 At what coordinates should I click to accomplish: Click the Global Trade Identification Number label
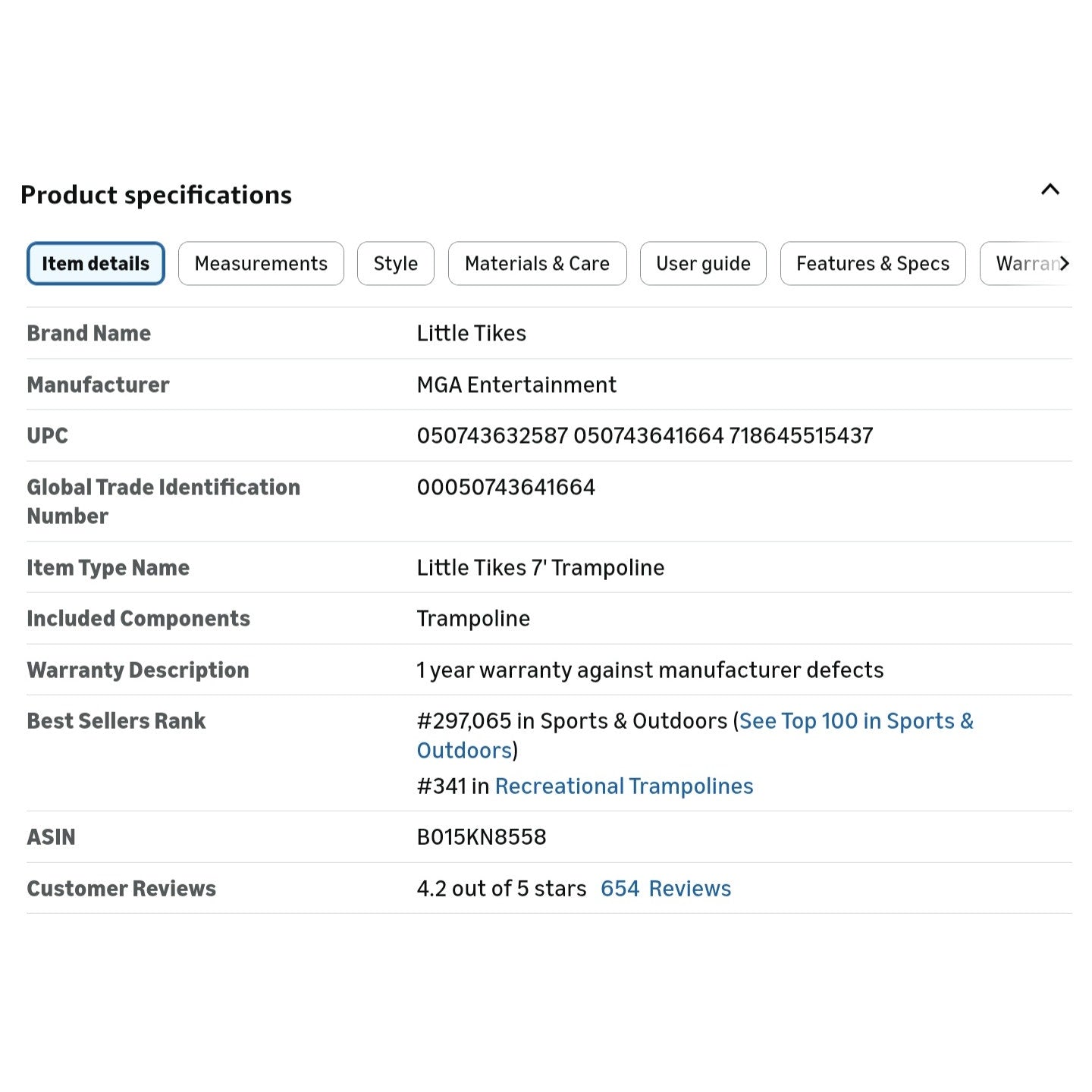coord(164,502)
